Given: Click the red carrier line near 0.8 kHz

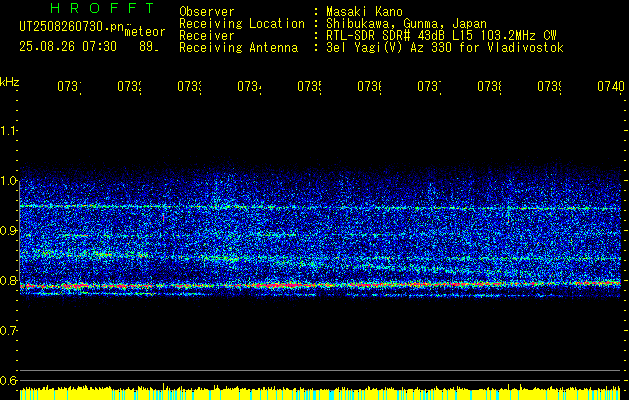Looking at the screenshot, I should (320, 284).
